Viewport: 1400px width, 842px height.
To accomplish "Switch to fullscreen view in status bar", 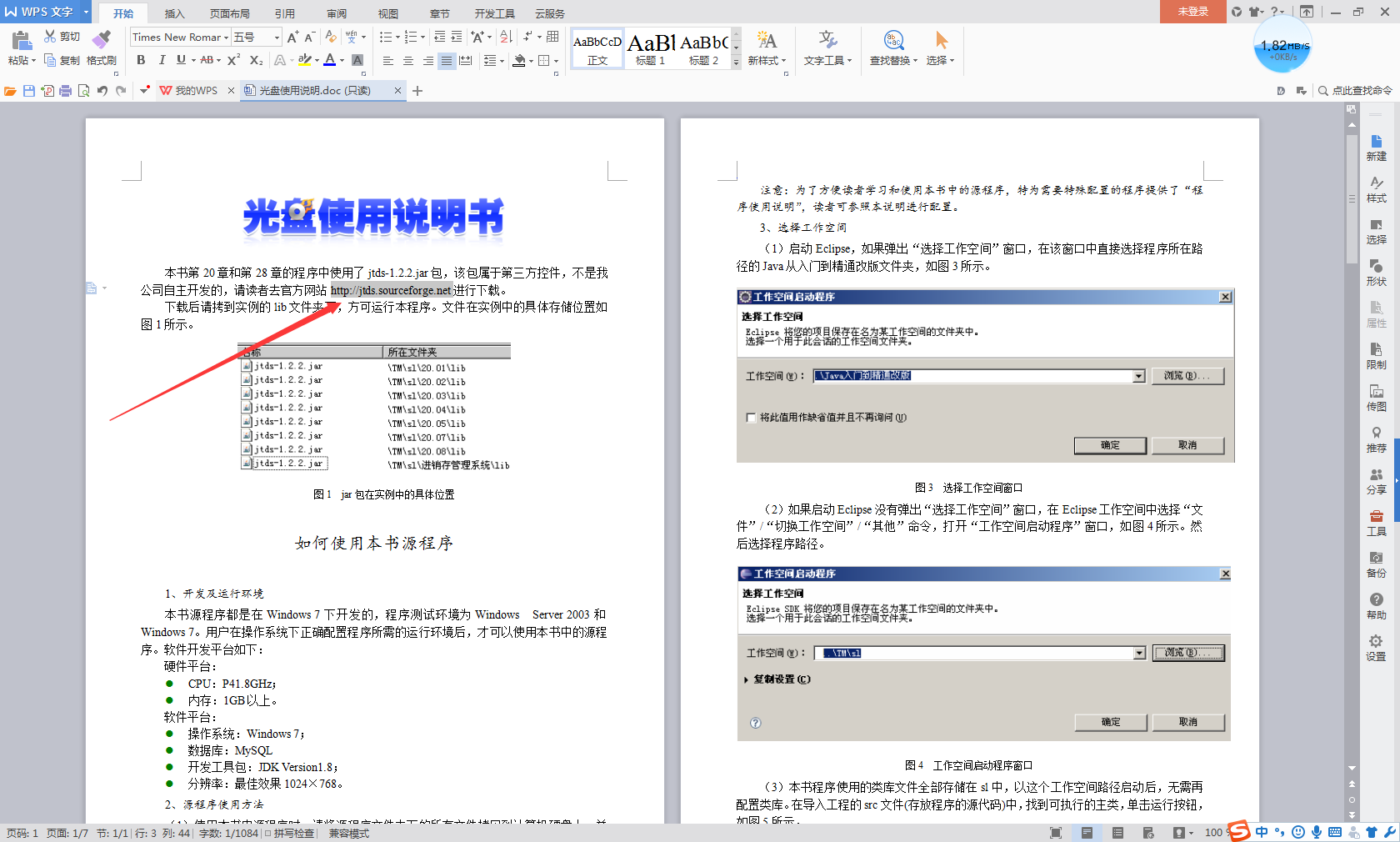I will [1056, 833].
